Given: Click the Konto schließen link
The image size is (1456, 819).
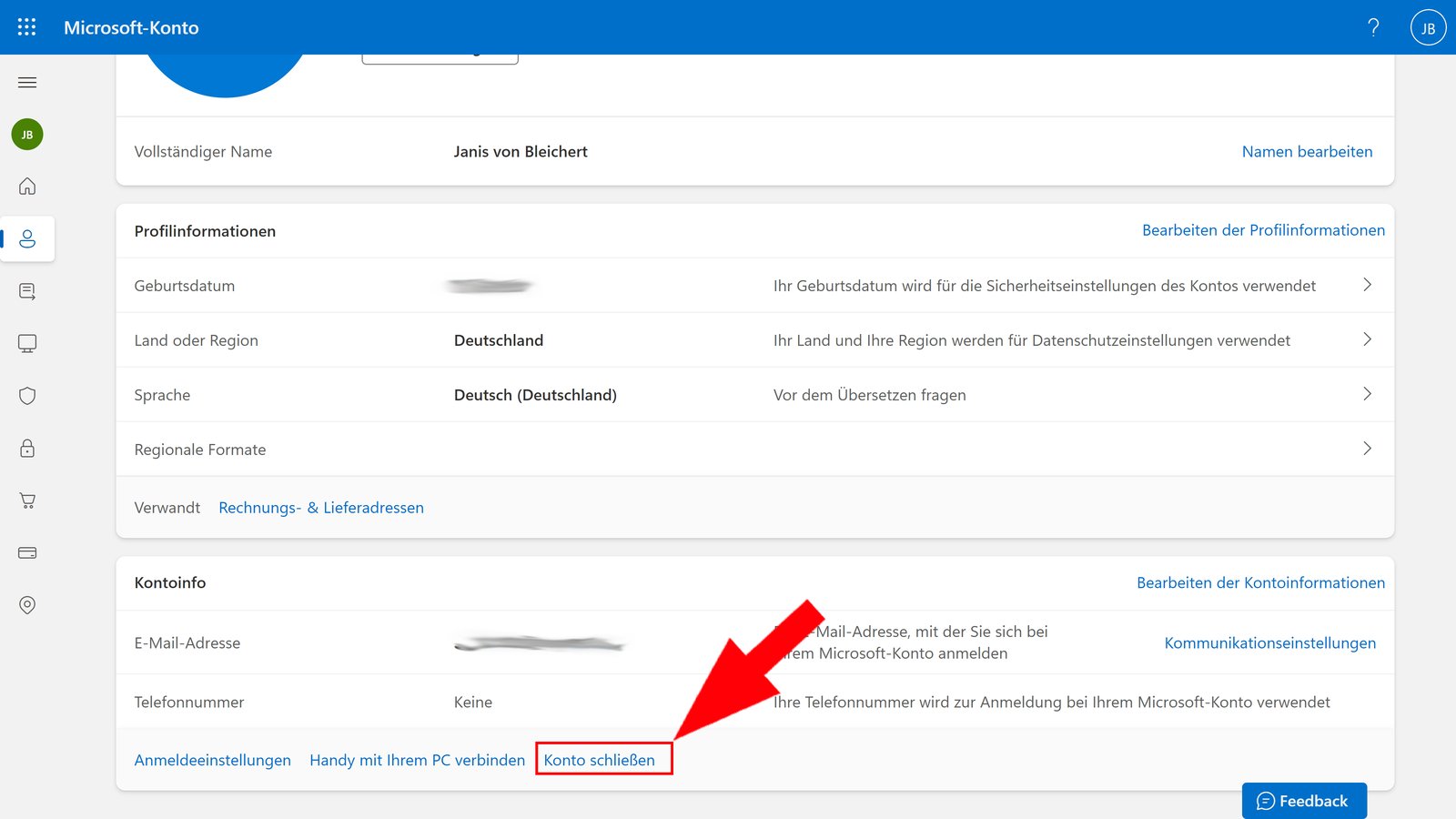Looking at the screenshot, I should coord(603,759).
